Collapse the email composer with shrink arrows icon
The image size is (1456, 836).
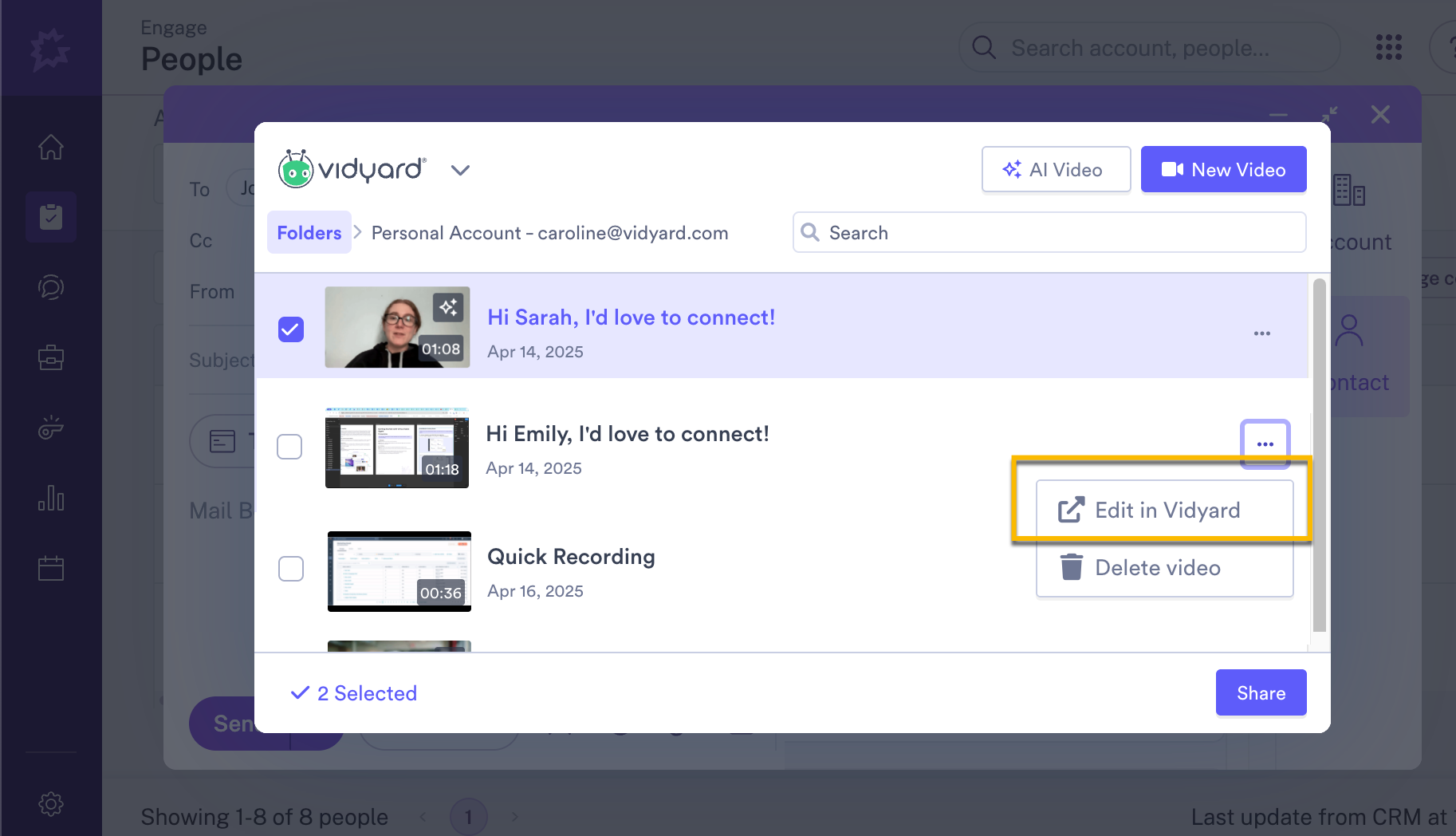(x=1329, y=115)
